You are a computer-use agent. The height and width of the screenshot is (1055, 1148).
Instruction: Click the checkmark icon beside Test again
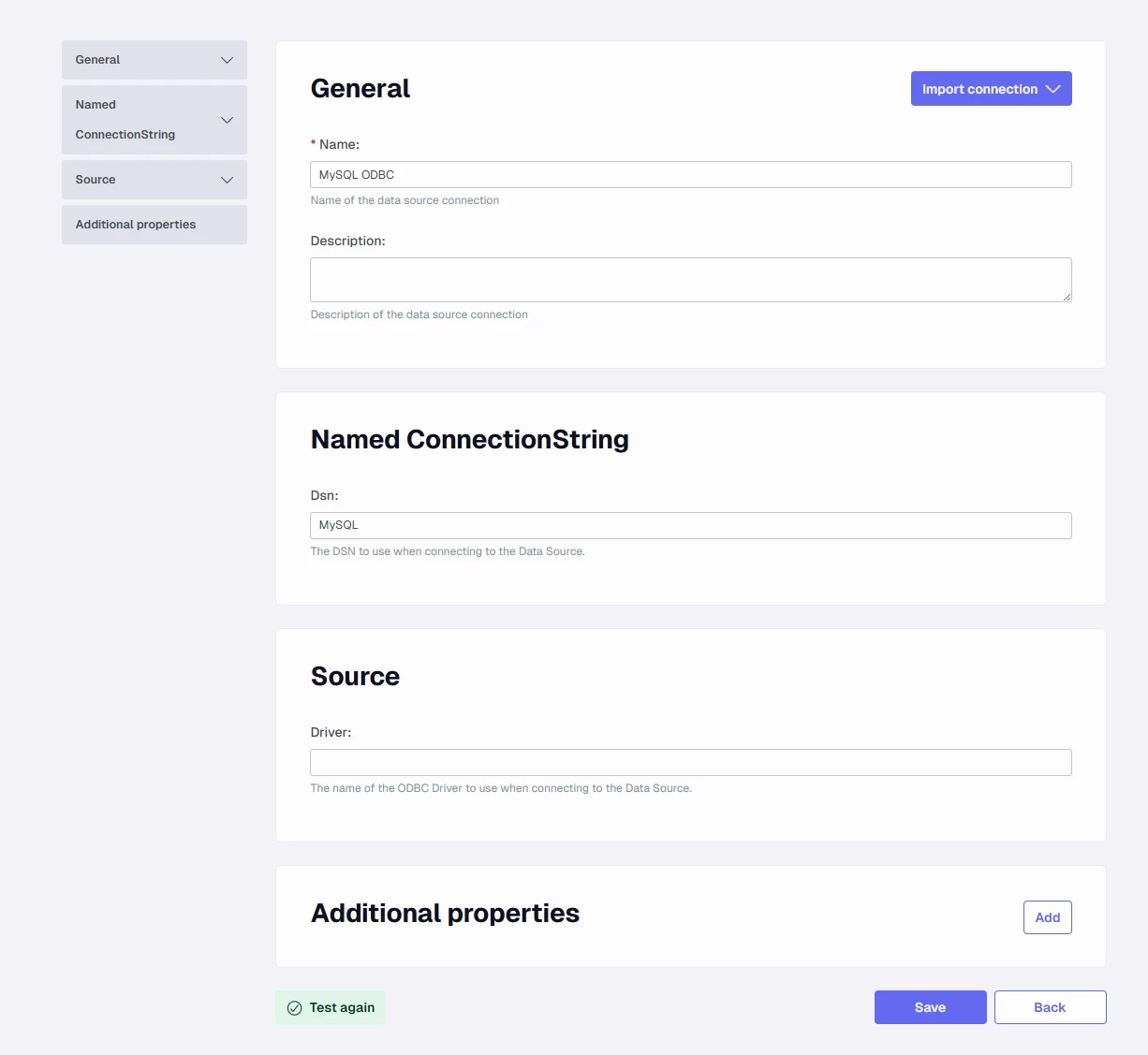point(294,1008)
